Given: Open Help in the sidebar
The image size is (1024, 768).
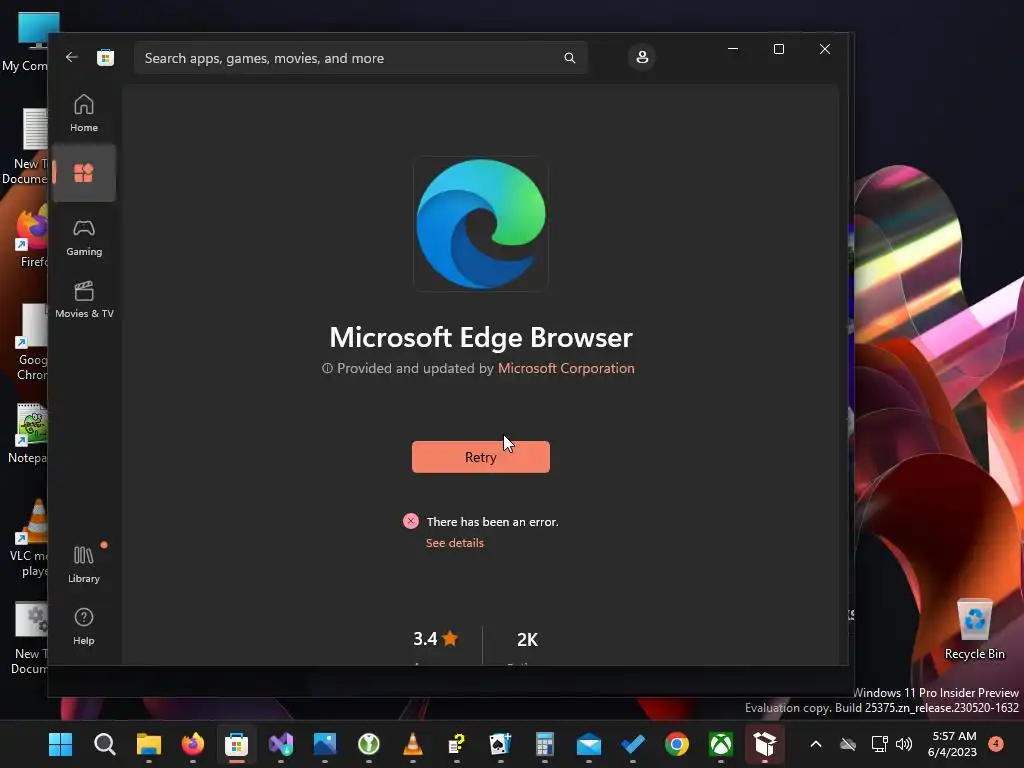Looking at the screenshot, I should pos(84,627).
